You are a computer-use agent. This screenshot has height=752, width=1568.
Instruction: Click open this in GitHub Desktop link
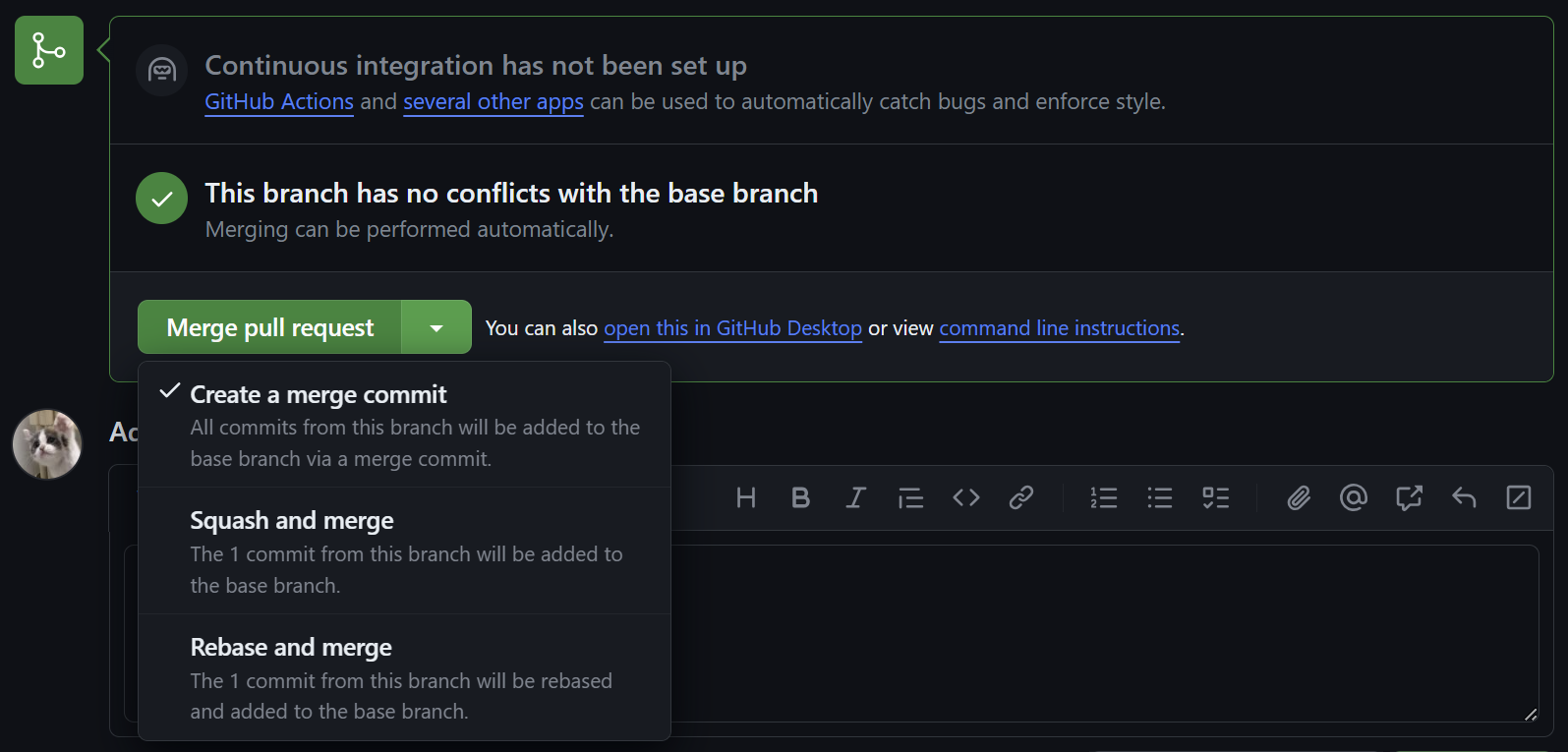(x=732, y=328)
